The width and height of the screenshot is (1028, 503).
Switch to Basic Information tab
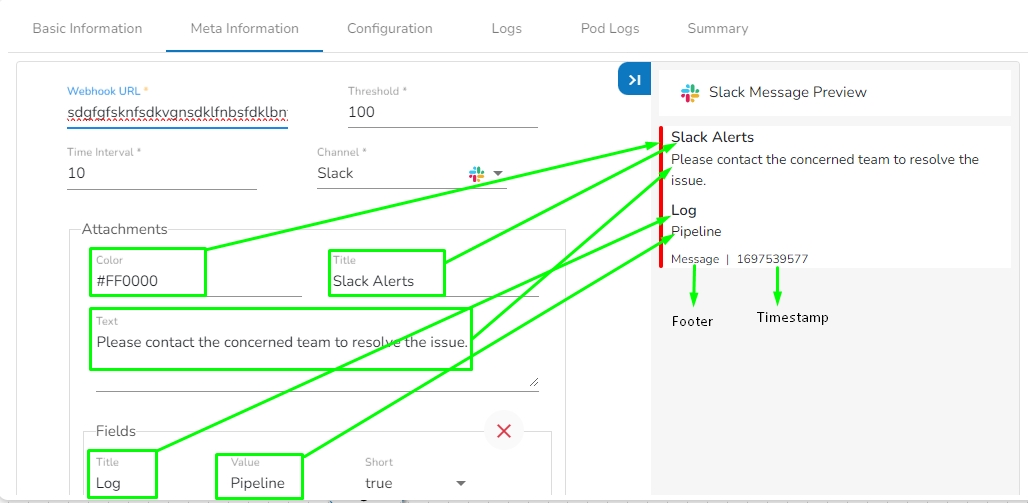point(87,28)
